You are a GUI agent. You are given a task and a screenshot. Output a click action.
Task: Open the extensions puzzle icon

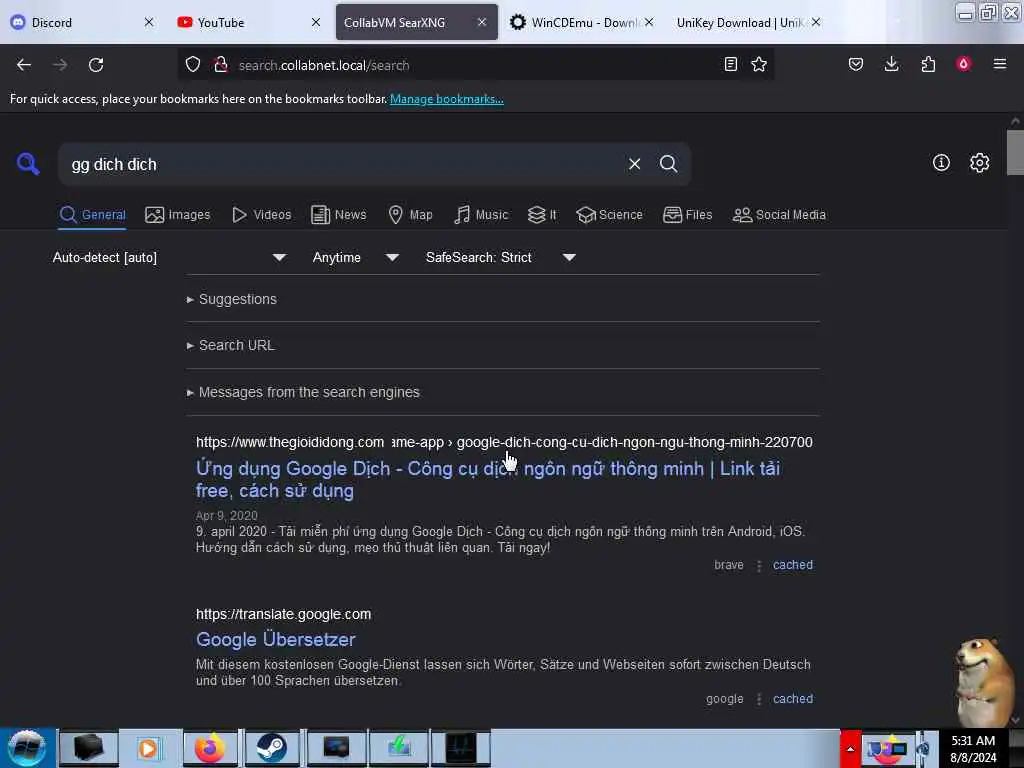point(928,64)
